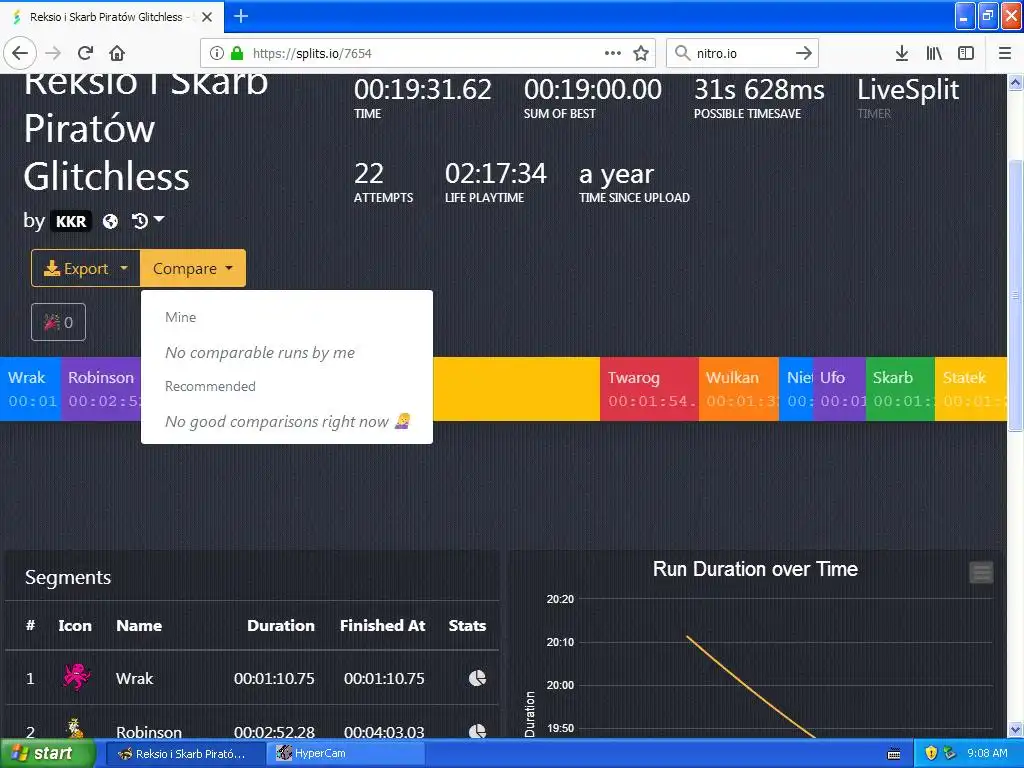The width and height of the screenshot is (1024, 768).
Task: Click the pink octopus Wrak segment icon
Action: (x=76, y=677)
